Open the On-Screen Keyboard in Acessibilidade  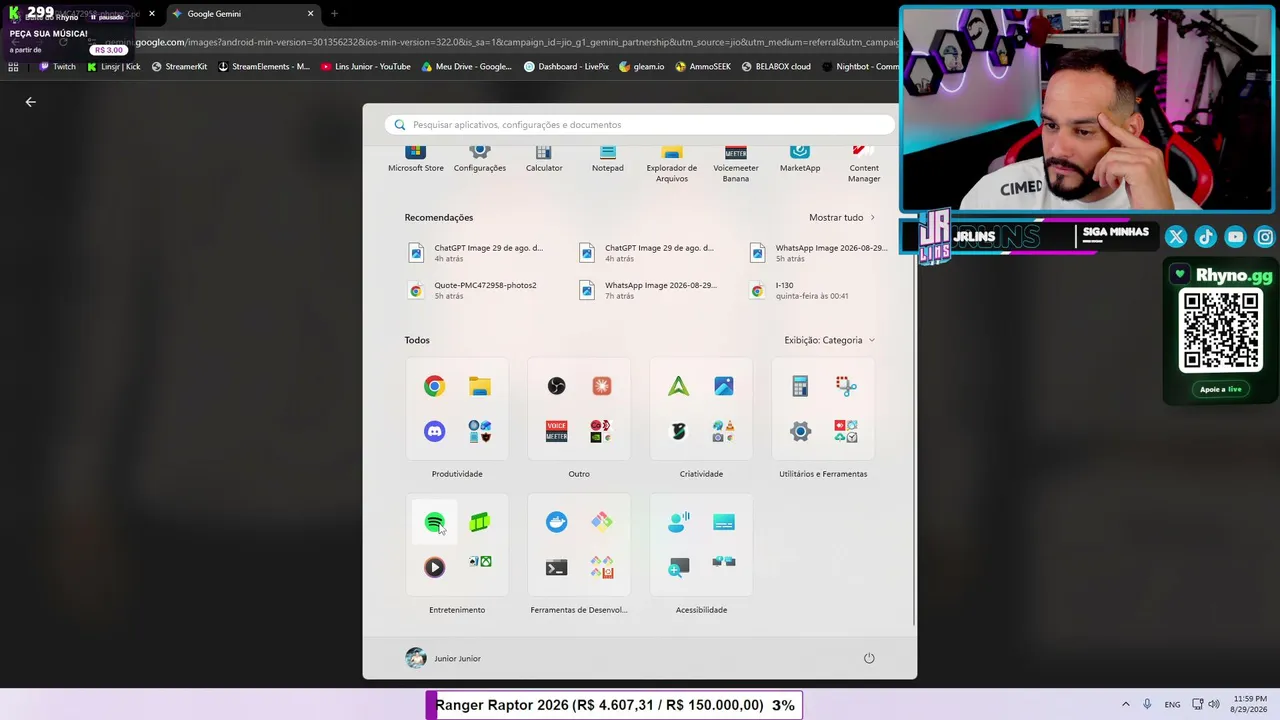(x=724, y=522)
